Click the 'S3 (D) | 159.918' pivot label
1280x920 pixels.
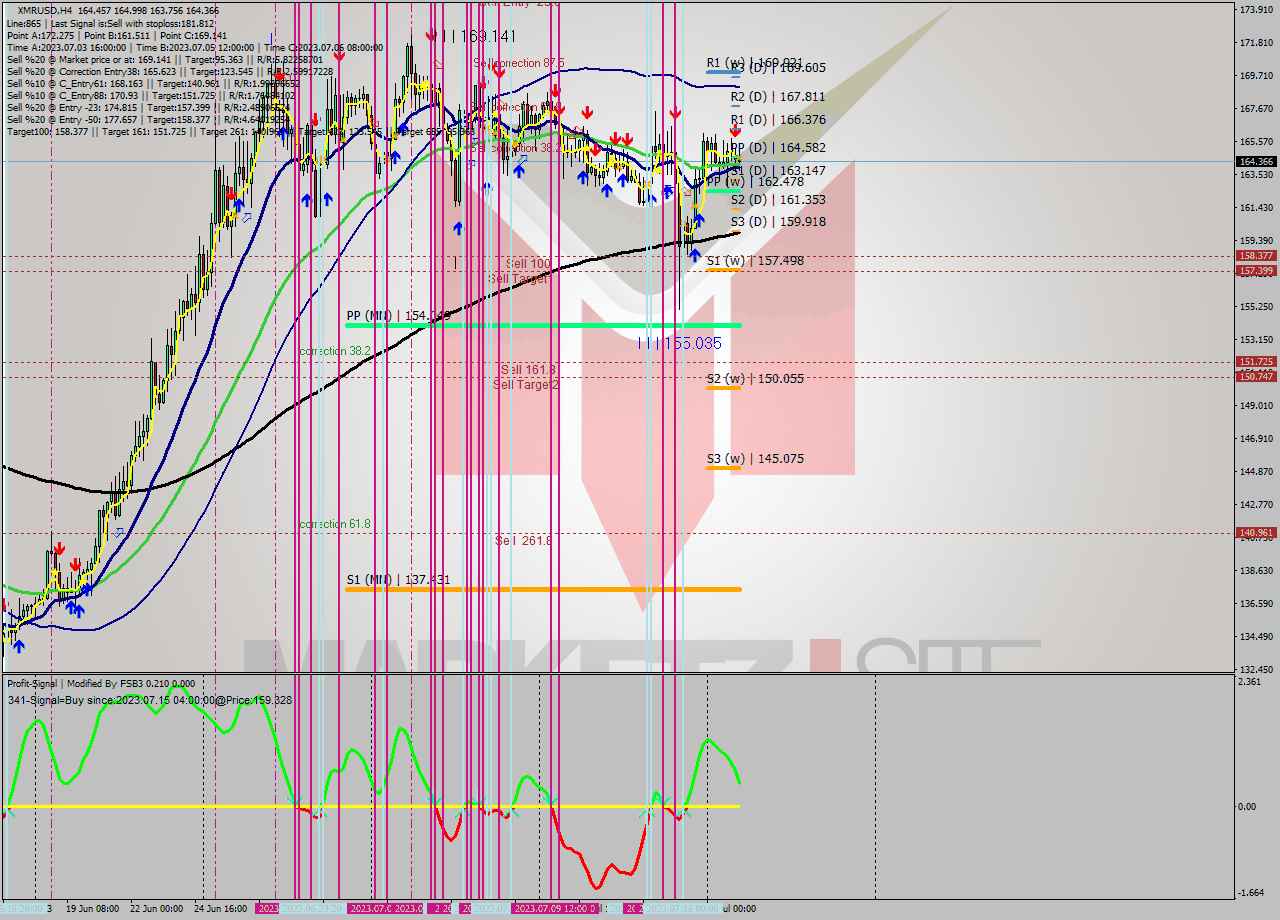tap(778, 222)
